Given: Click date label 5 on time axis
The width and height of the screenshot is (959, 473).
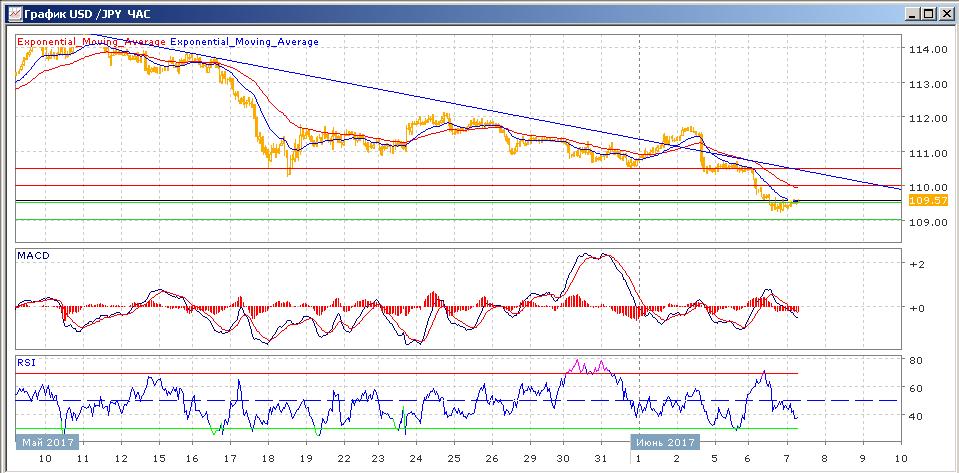Looking at the screenshot, I should (x=712, y=458).
